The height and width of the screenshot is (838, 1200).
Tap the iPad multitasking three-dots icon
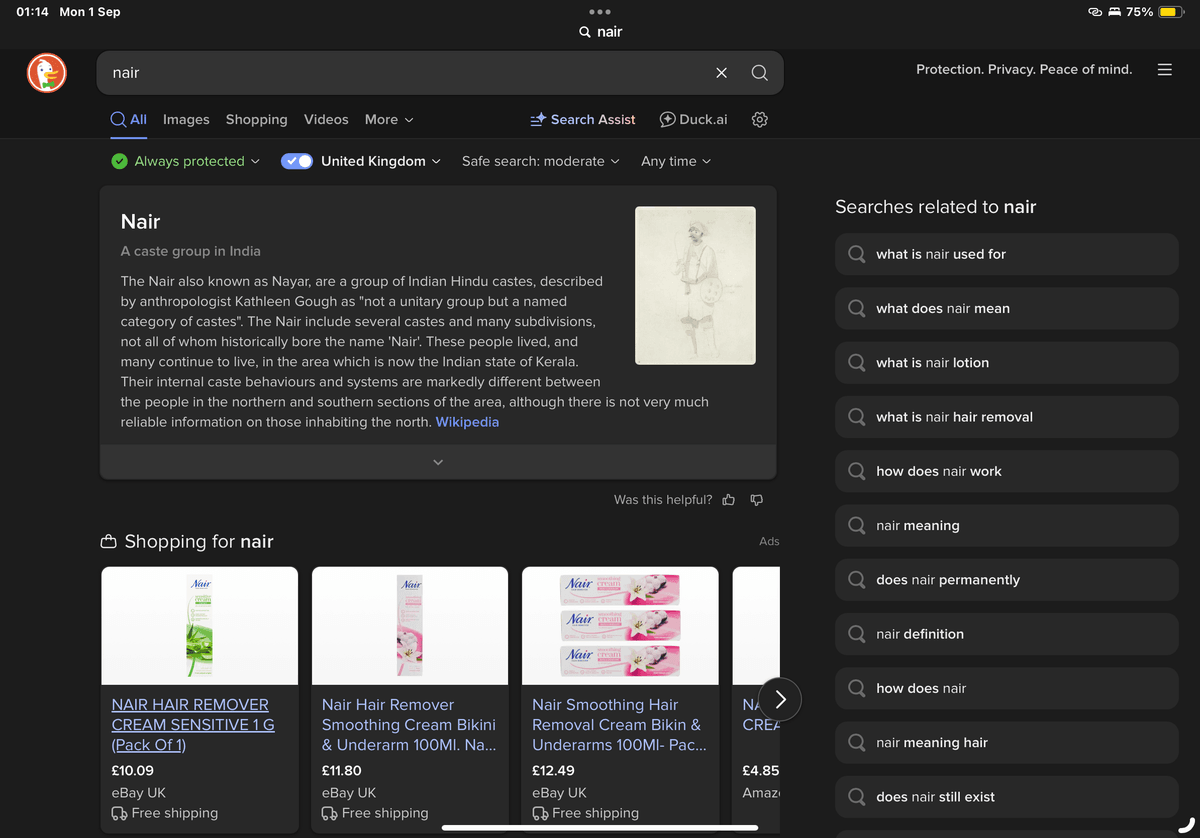point(600,12)
